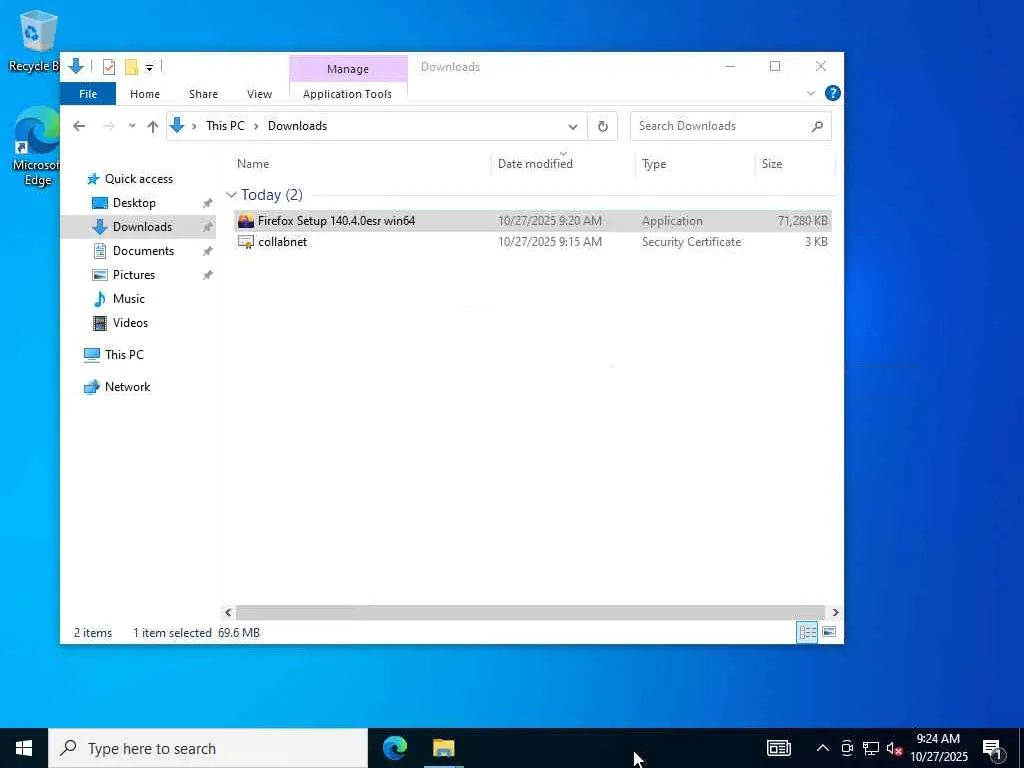The width and height of the screenshot is (1024, 768).
Task: Go back with the Back arrow
Action: click(x=79, y=126)
